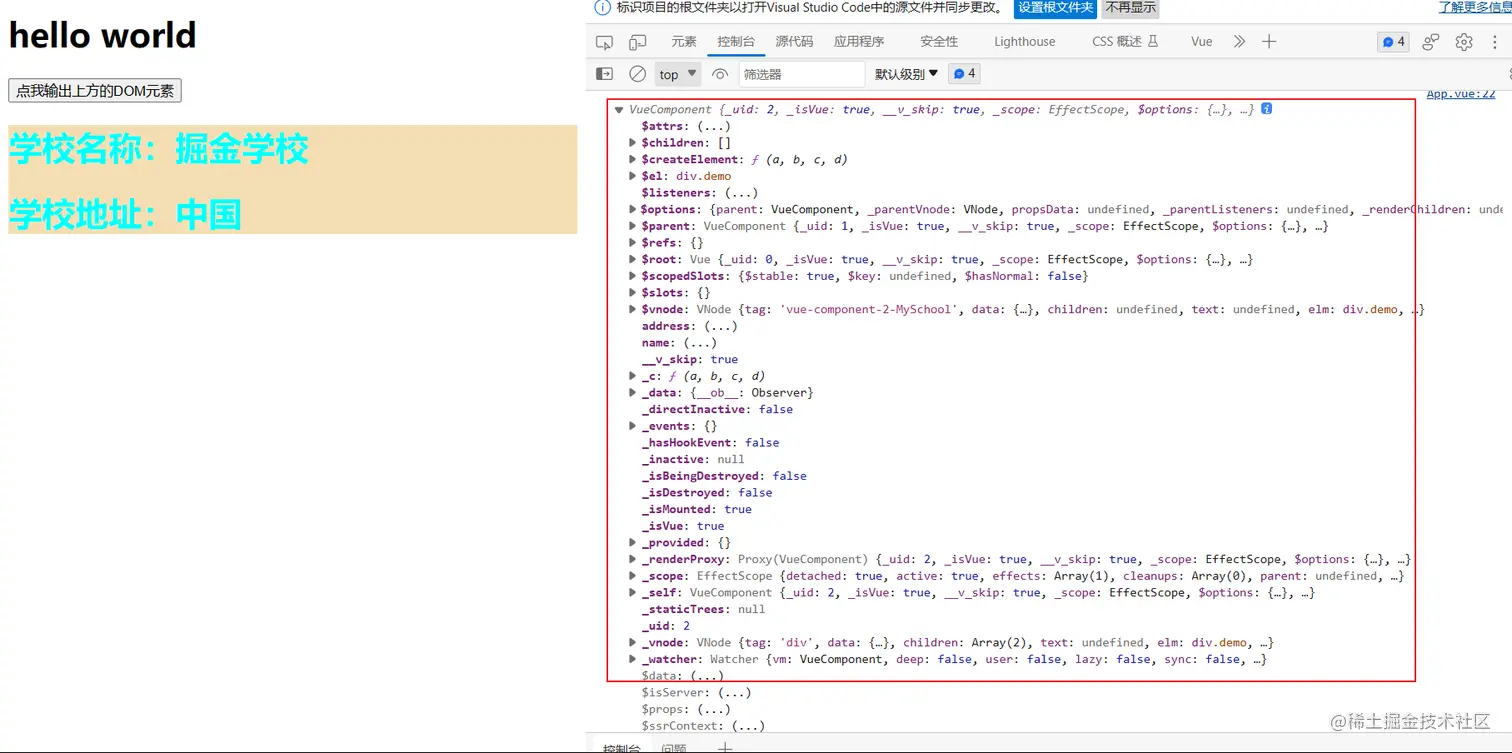The image size is (1512, 753).
Task: Click the $isServer (...) getter value
Action: click(x=734, y=693)
